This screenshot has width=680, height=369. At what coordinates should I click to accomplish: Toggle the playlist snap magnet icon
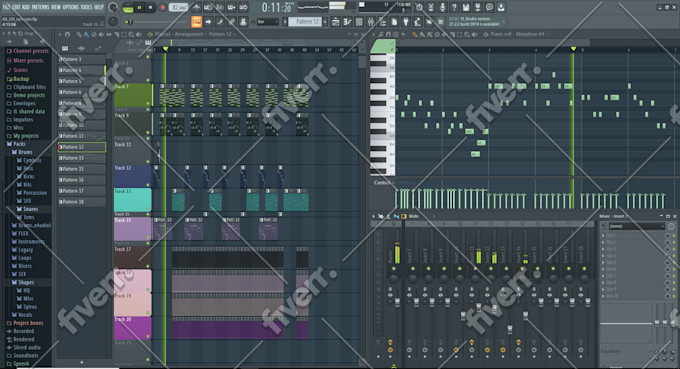click(x=67, y=34)
